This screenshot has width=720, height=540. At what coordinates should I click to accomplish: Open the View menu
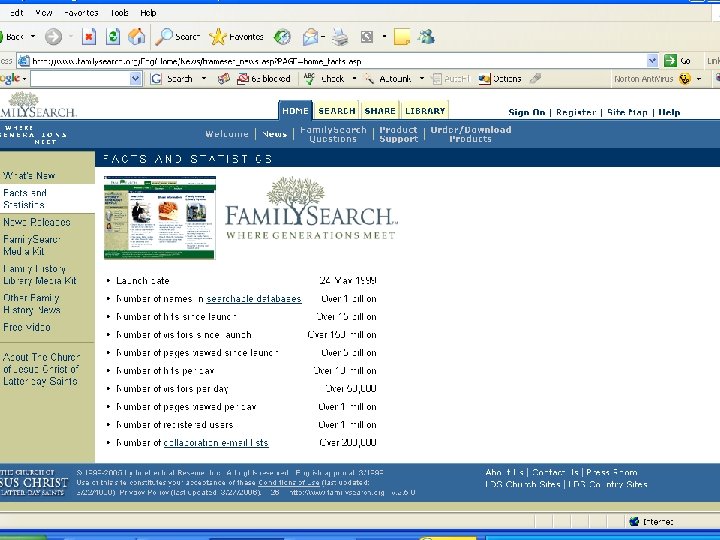click(x=44, y=13)
